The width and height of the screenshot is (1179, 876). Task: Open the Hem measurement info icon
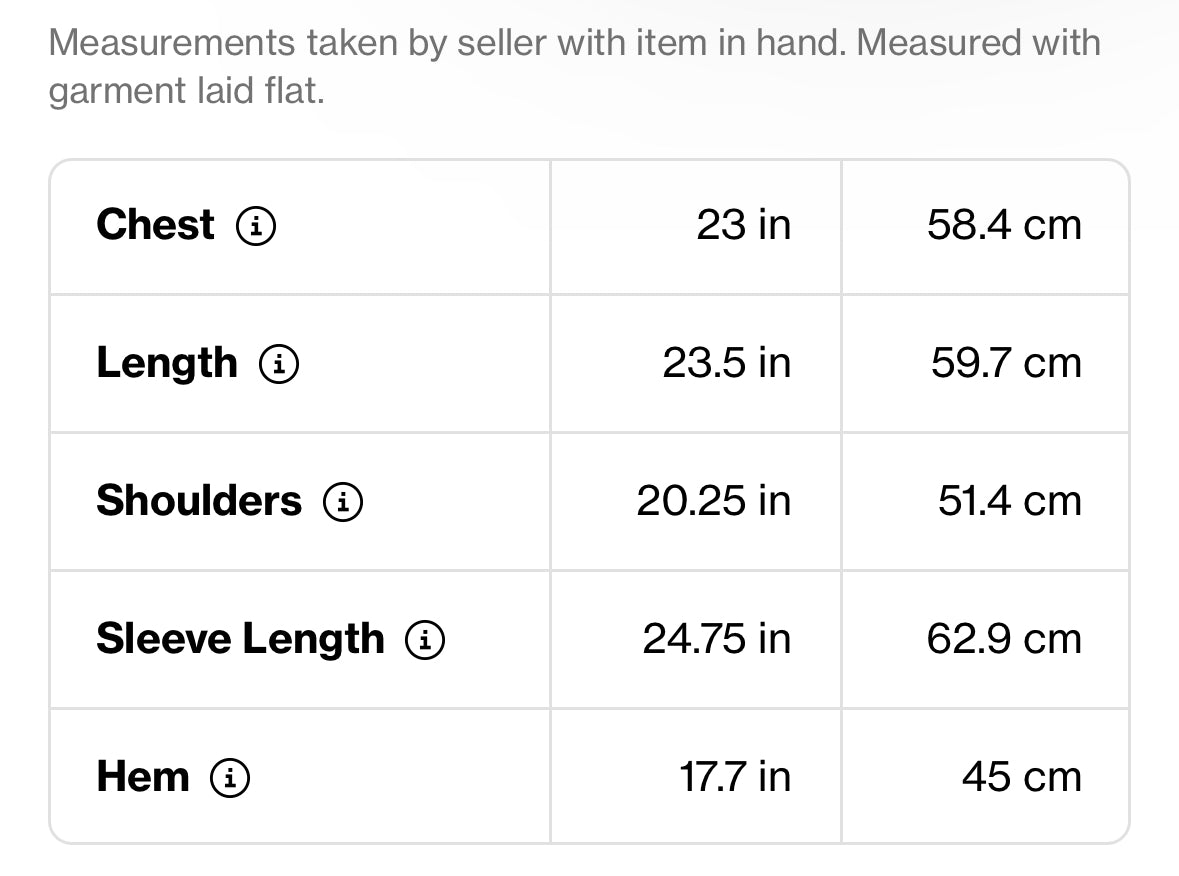[230, 777]
